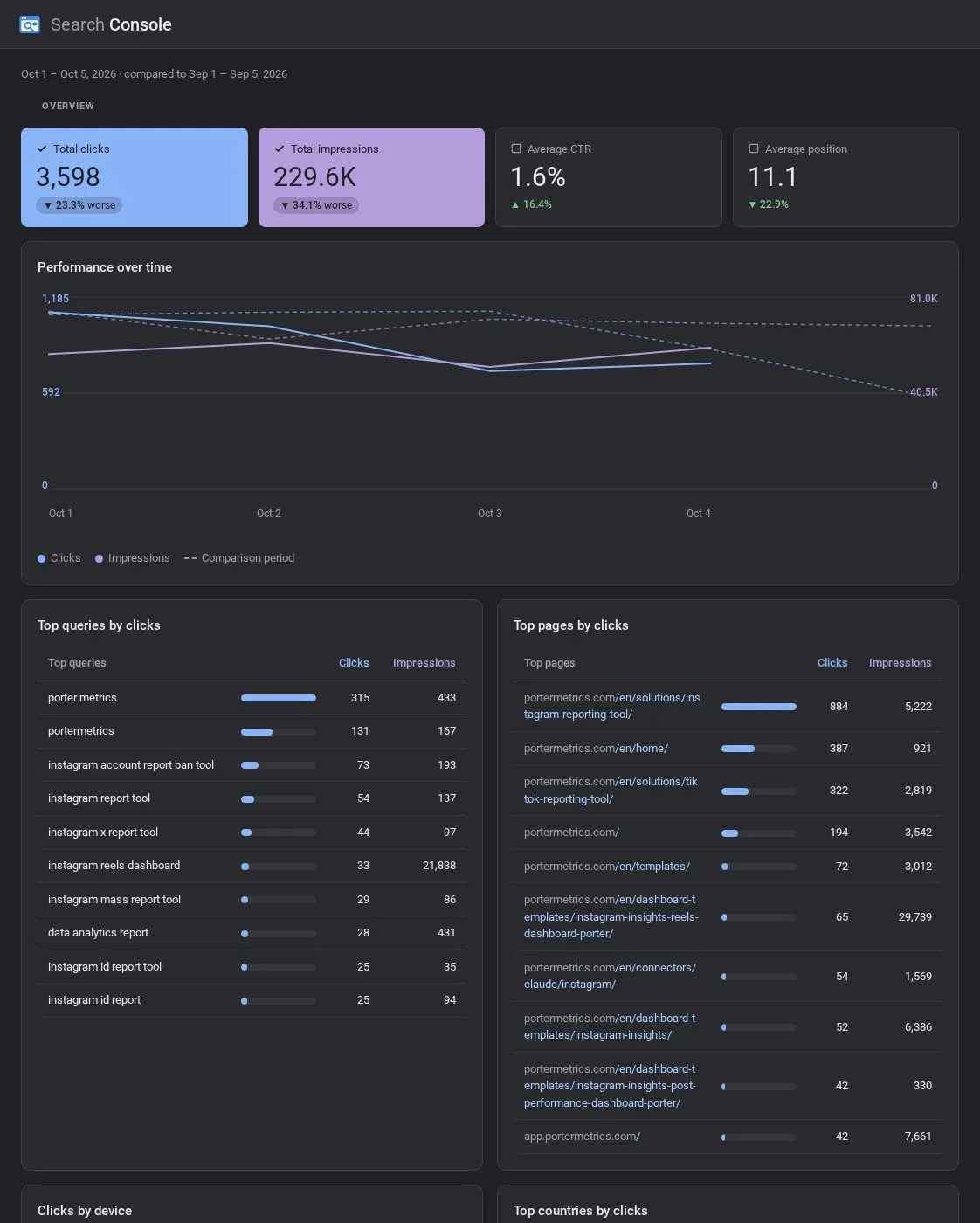980x1223 pixels.
Task: Select the 'instagram report tool' query
Action: pyautogui.click(x=252, y=798)
